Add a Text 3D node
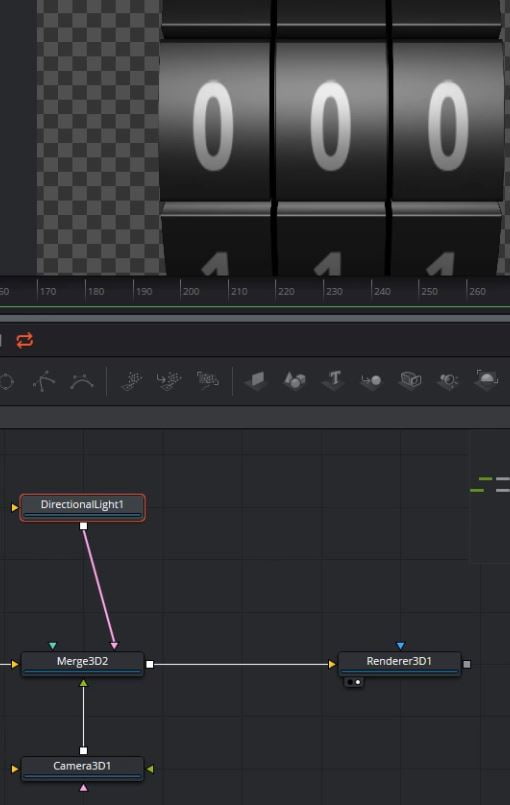510x805 pixels. pos(333,380)
